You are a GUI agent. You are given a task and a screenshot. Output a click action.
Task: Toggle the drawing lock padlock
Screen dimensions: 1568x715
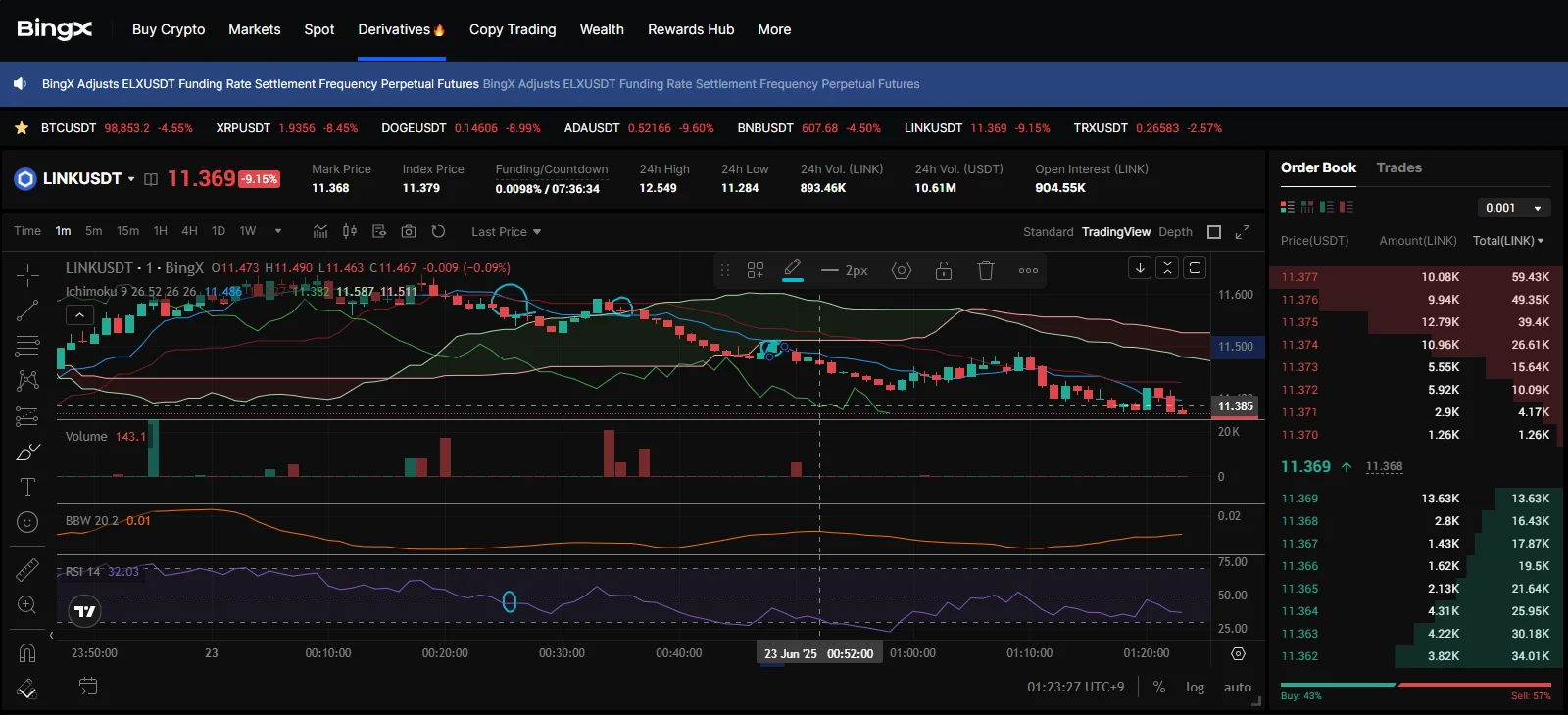click(x=944, y=270)
